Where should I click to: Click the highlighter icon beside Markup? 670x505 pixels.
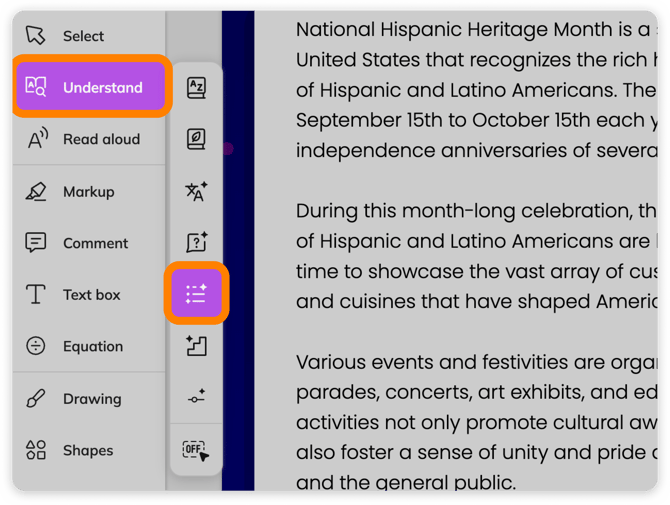click(x=35, y=191)
